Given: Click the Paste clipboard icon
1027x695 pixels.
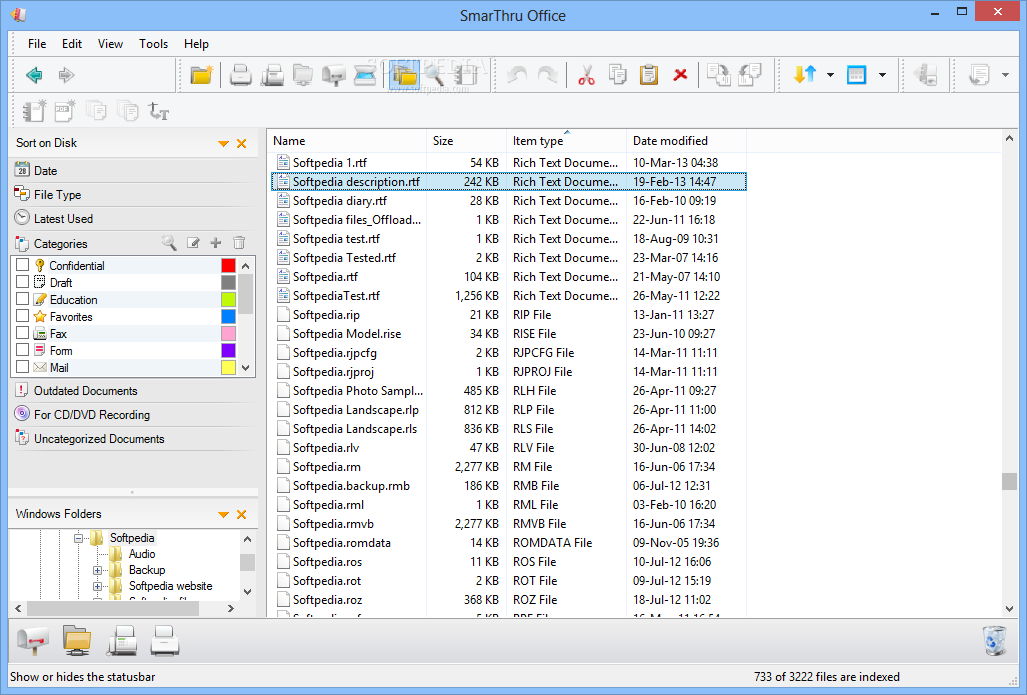Looking at the screenshot, I should [x=649, y=75].
